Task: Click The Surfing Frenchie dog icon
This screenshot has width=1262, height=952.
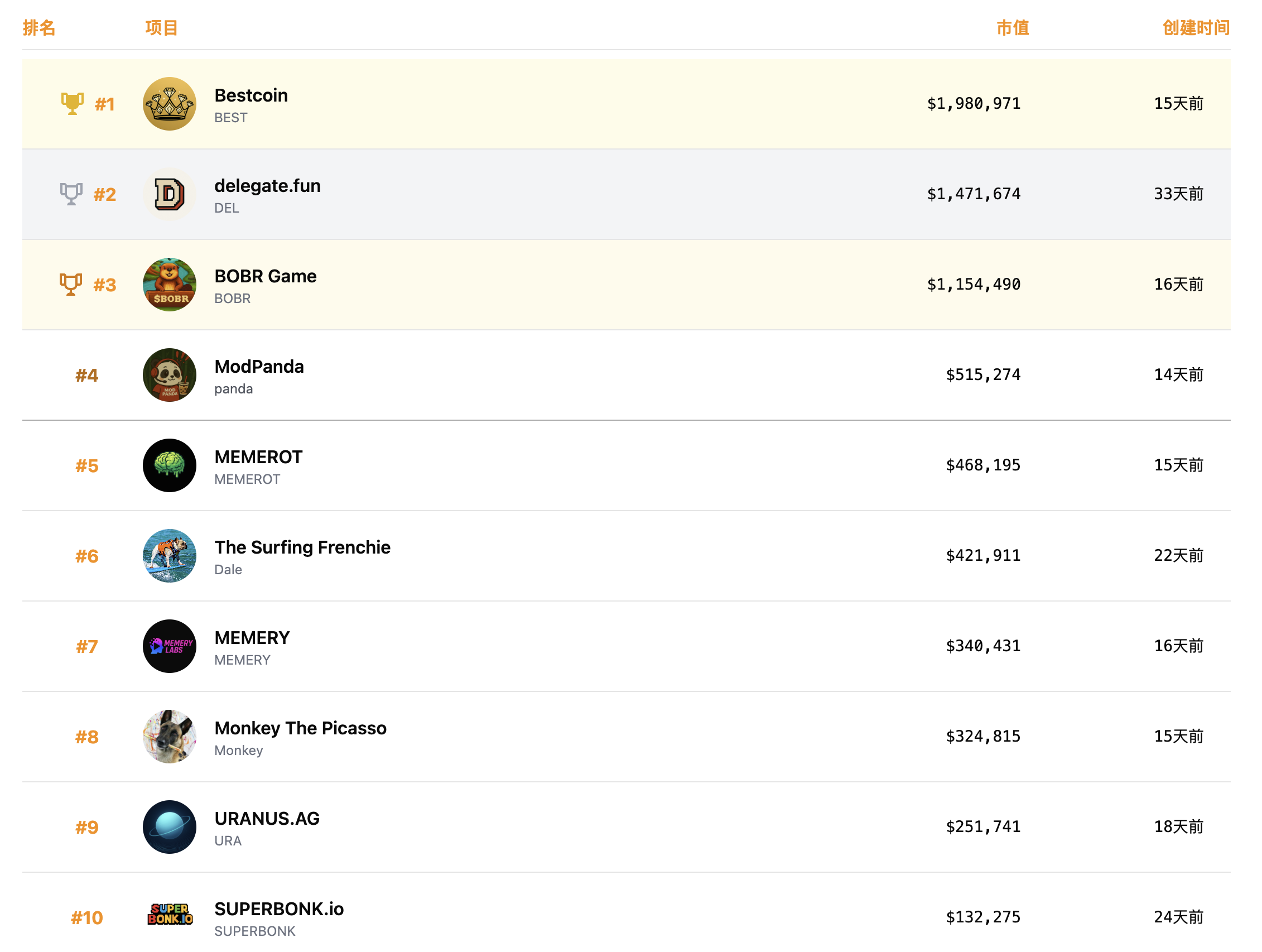Action: pyautogui.click(x=170, y=555)
